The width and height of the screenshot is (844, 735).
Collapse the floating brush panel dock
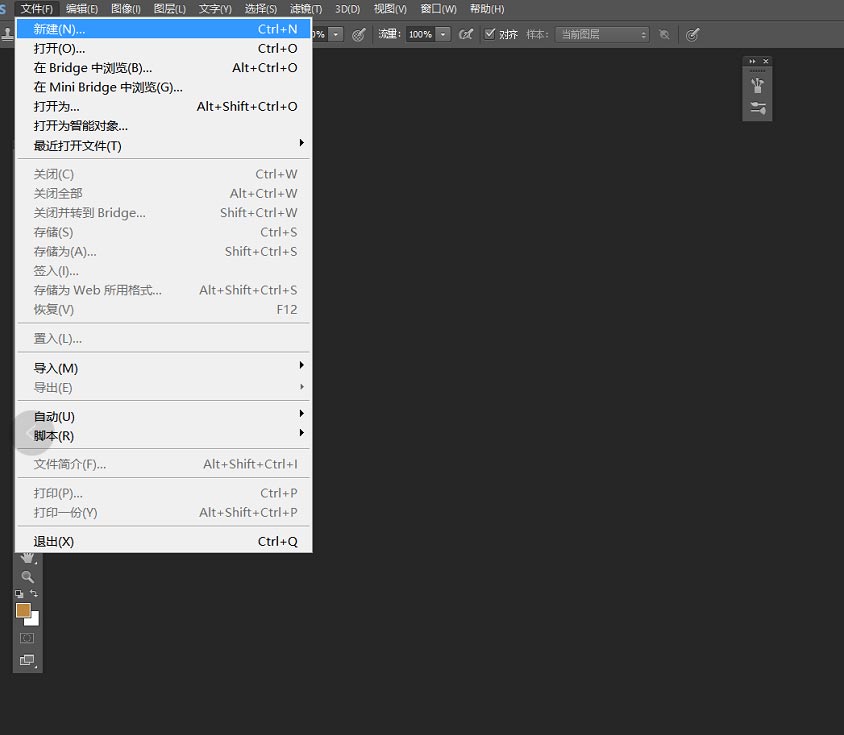click(752, 61)
